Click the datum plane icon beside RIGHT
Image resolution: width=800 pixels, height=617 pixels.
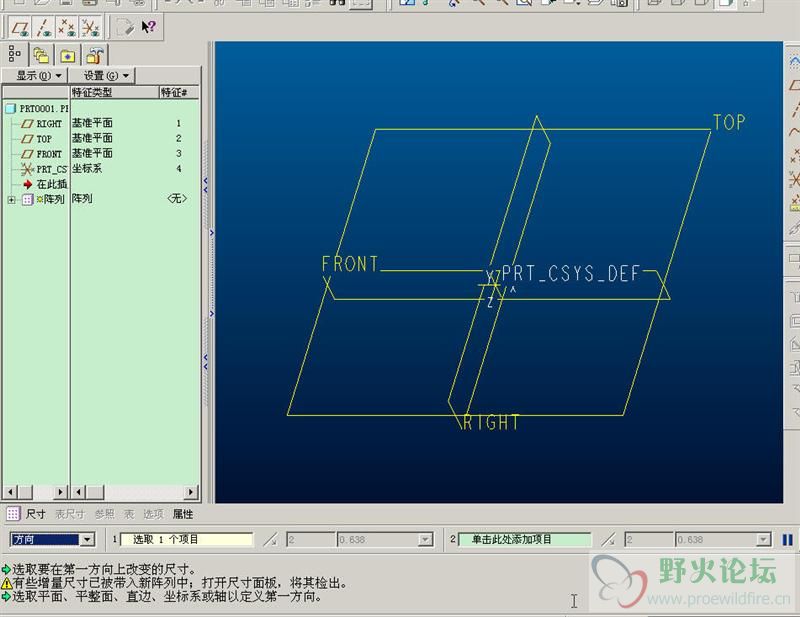27,124
